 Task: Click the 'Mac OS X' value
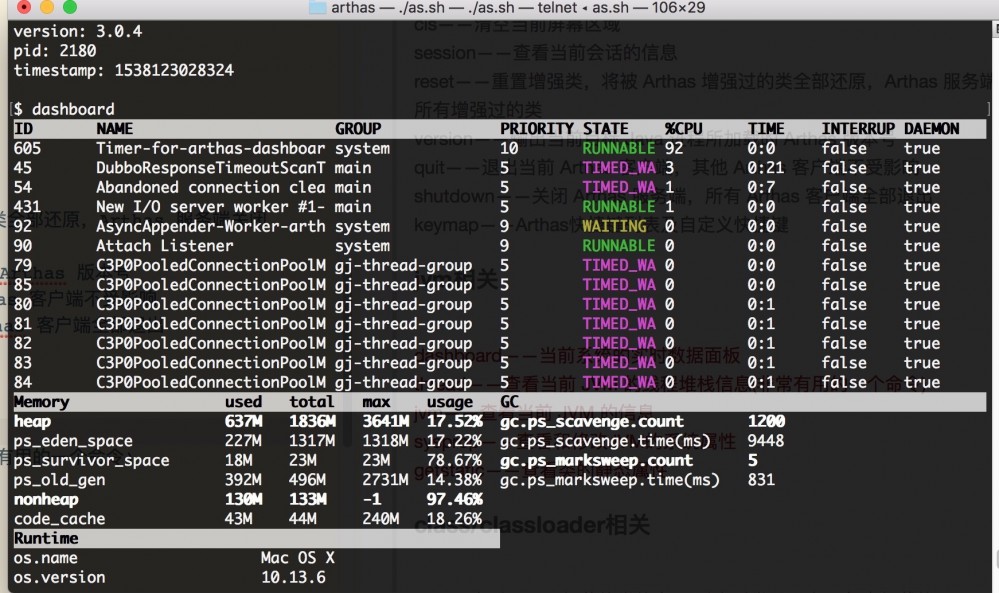(298, 559)
